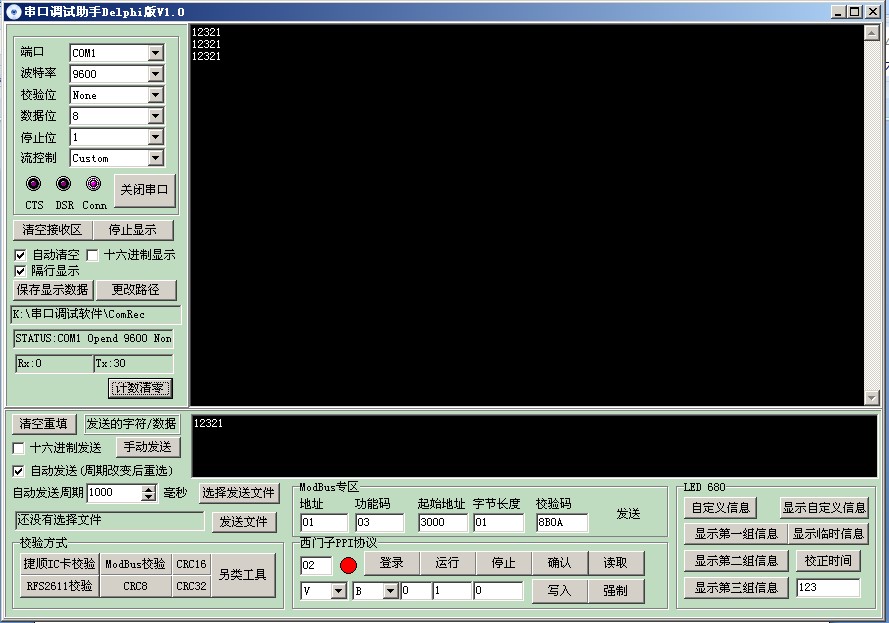The width and height of the screenshot is (889, 623).
Task: Open the V dropdown in PPI section
Action: pyautogui.click(x=338, y=591)
